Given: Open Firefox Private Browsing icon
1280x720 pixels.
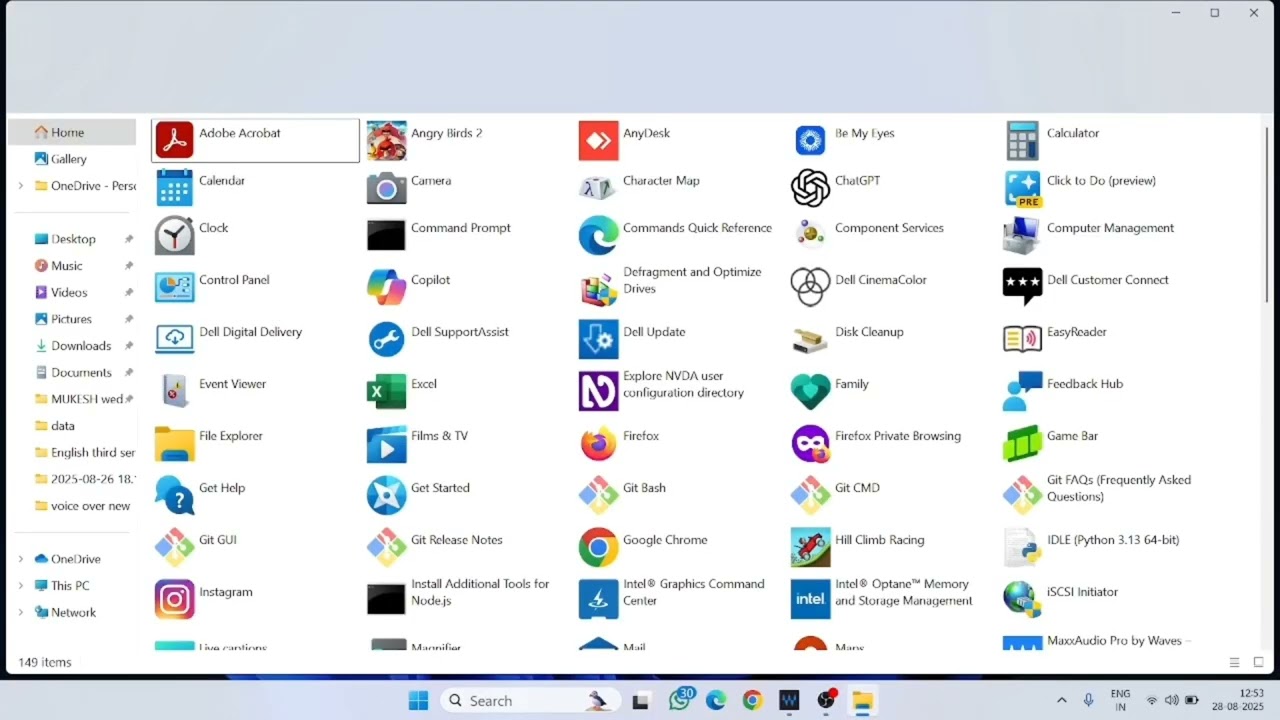Looking at the screenshot, I should pos(810,443).
